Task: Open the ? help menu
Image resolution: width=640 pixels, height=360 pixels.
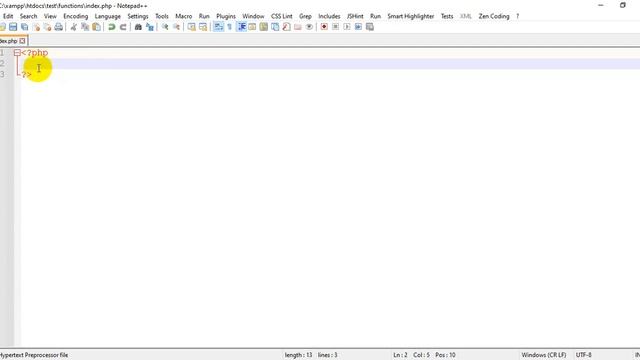Action: pyautogui.click(x=518, y=16)
